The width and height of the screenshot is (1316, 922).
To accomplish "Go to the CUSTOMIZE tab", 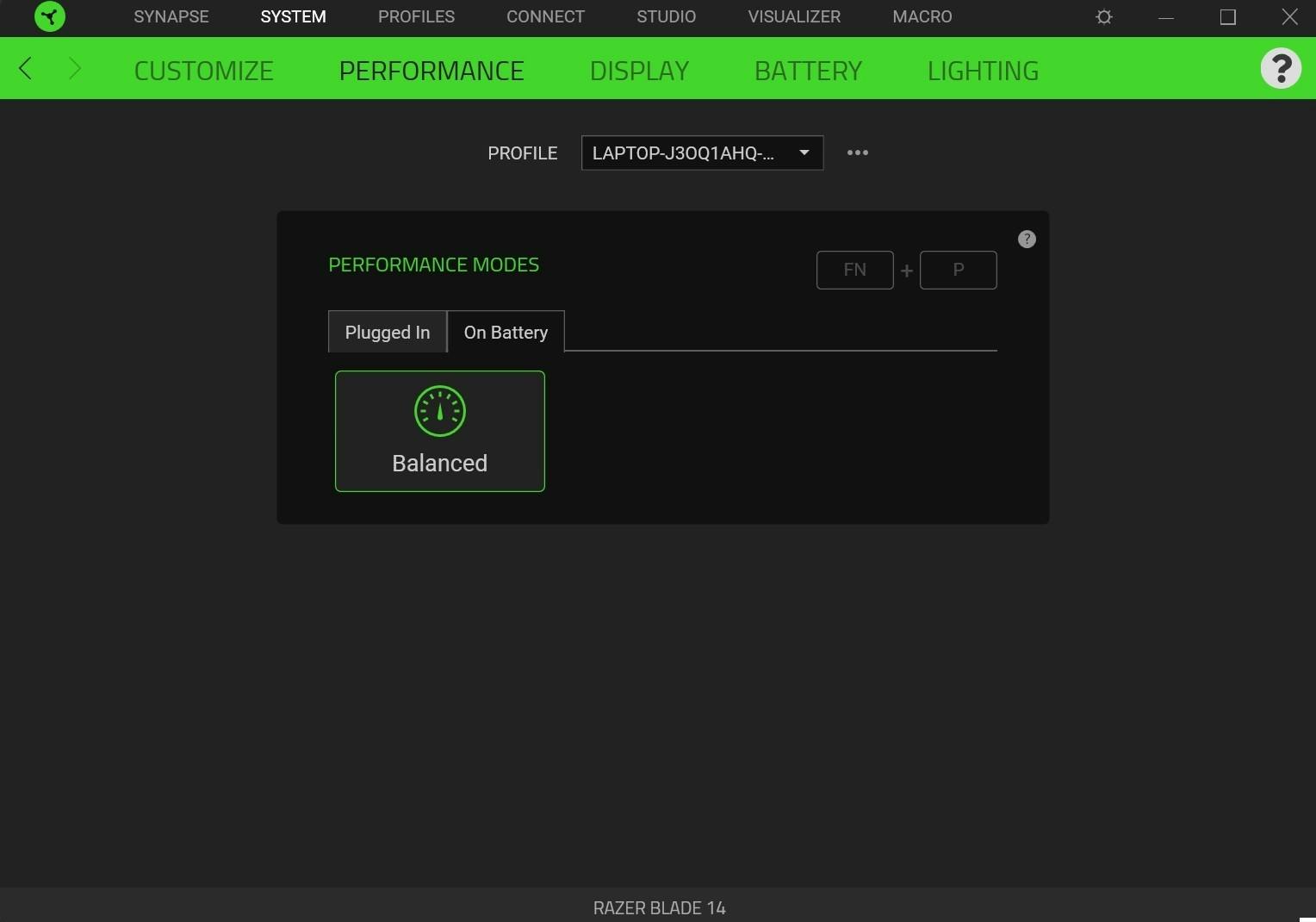I will pyautogui.click(x=204, y=71).
